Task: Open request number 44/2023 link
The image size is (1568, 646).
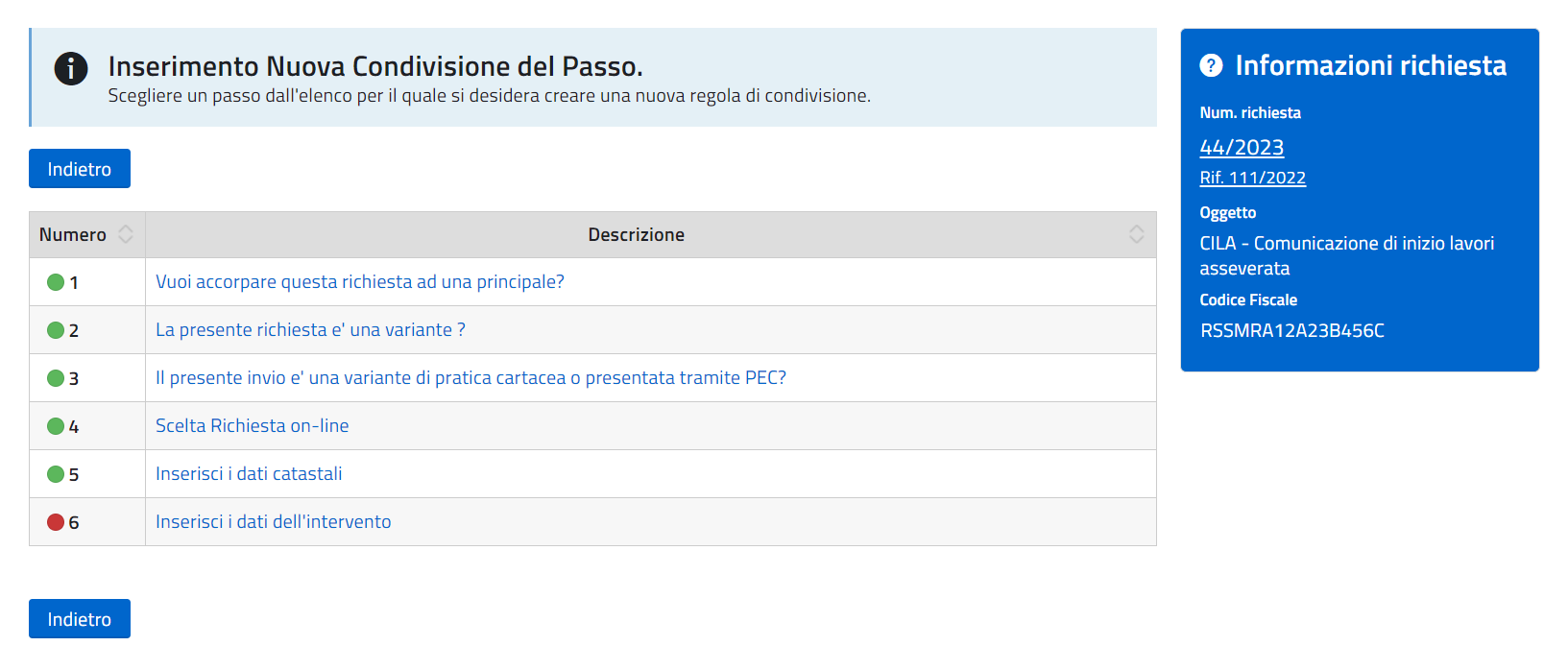Action: pos(1242,147)
